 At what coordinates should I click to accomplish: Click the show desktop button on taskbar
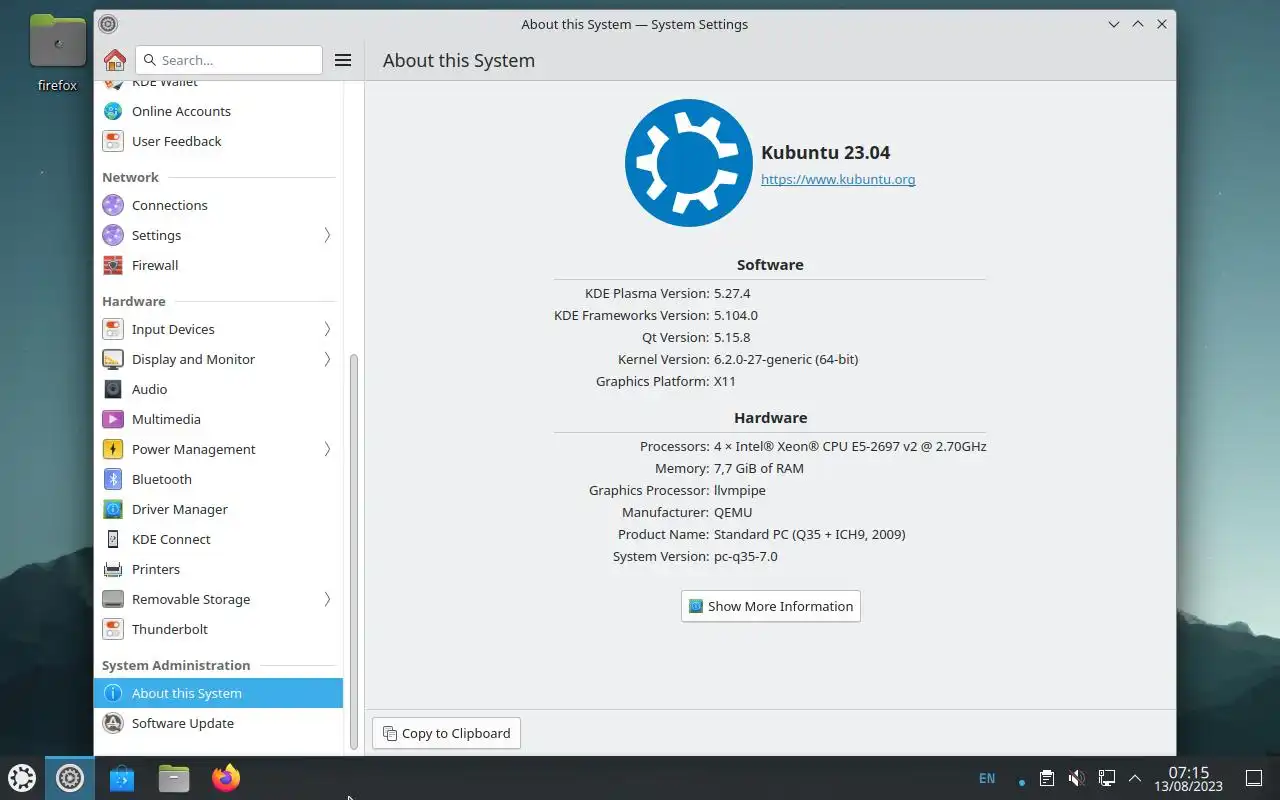click(x=1254, y=778)
